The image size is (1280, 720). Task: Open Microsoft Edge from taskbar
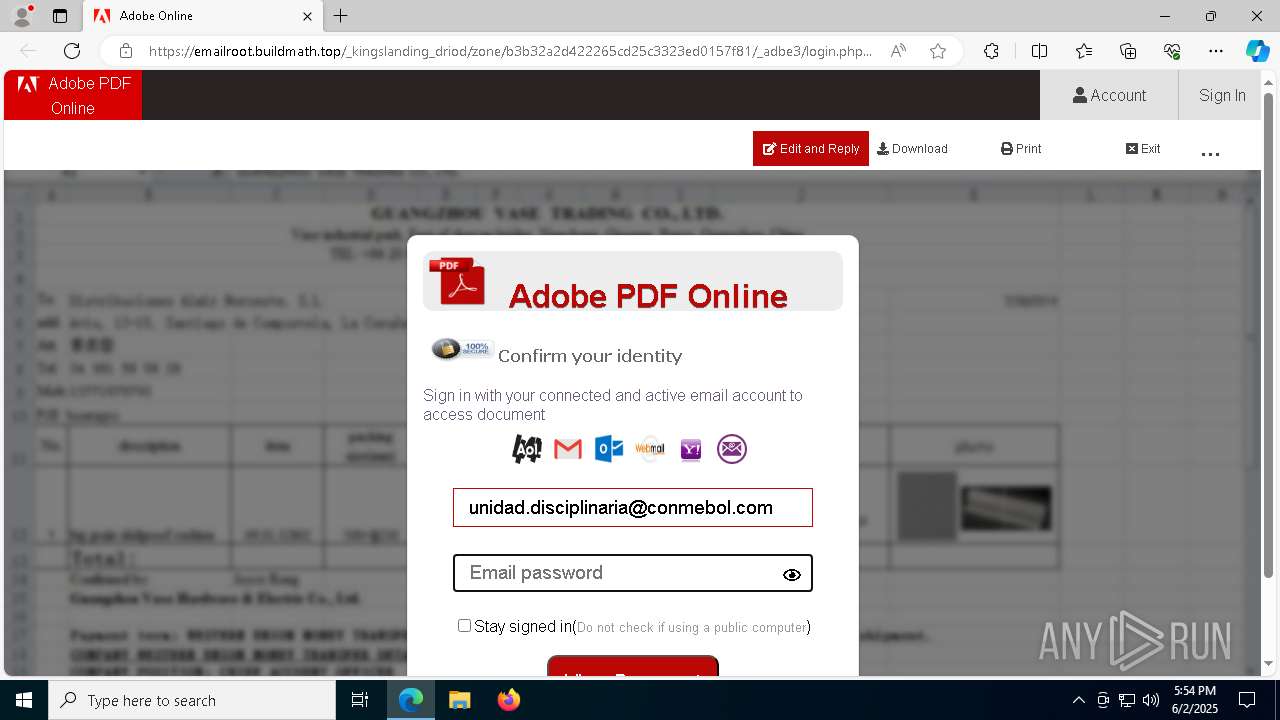pyautogui.click(x=411, y=700)
